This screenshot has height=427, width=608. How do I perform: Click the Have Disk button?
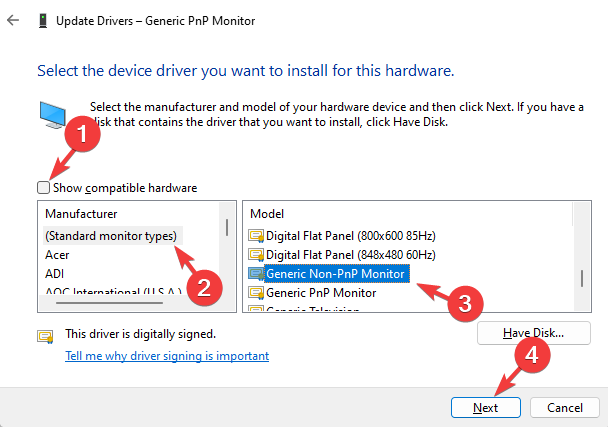(x=534, y=333)
